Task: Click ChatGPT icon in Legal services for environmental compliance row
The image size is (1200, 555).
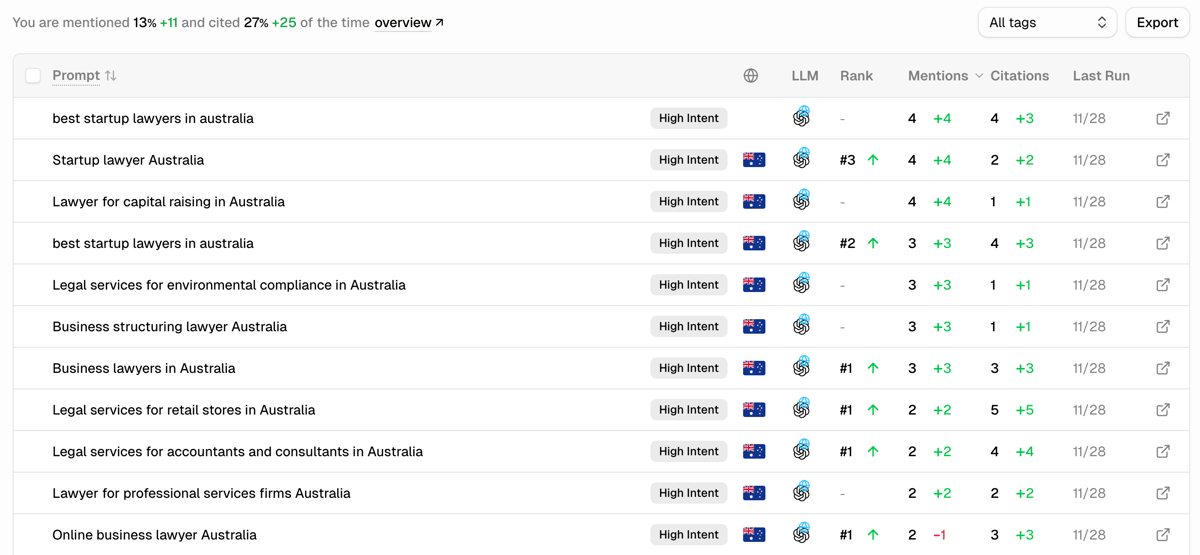Action: (801, 285)
